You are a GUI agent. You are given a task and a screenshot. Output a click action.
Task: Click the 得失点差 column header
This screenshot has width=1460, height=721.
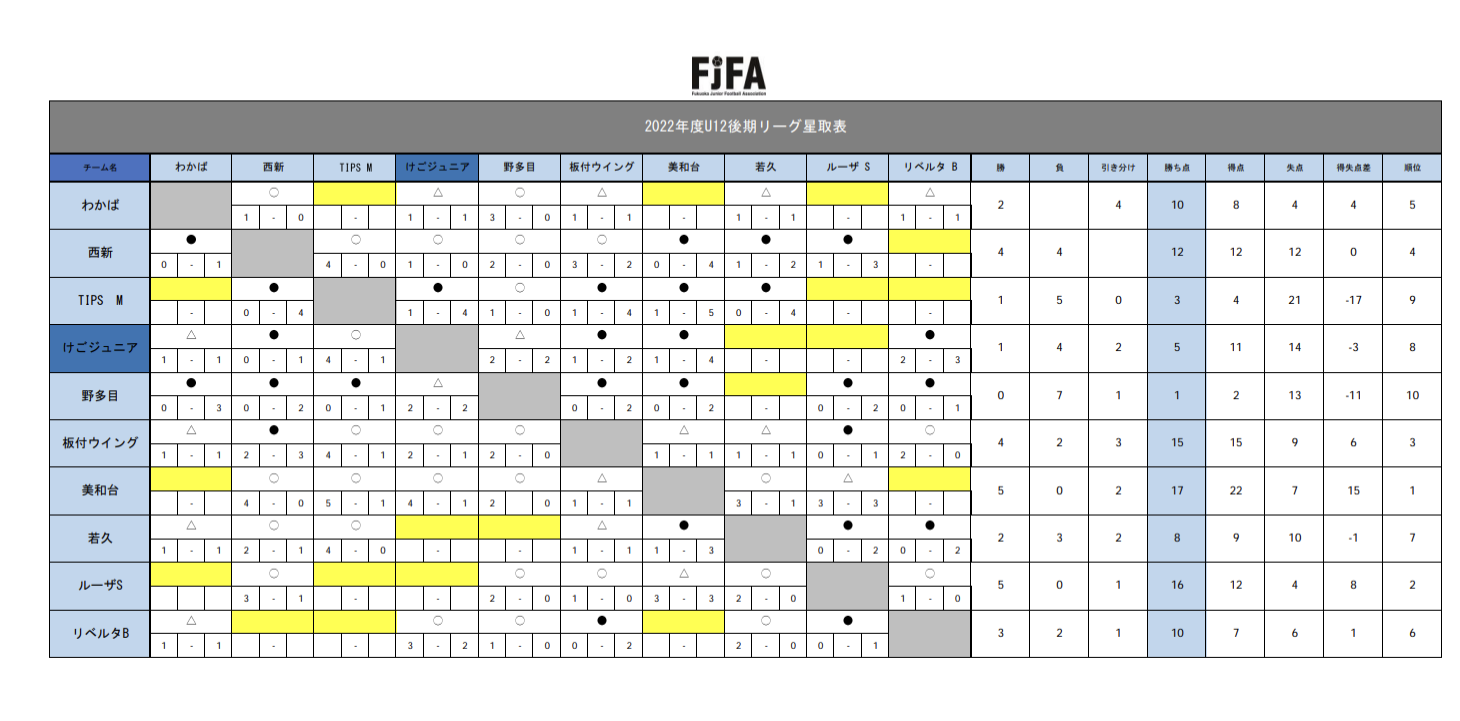pyautogui.click(x=1353, y=168)
